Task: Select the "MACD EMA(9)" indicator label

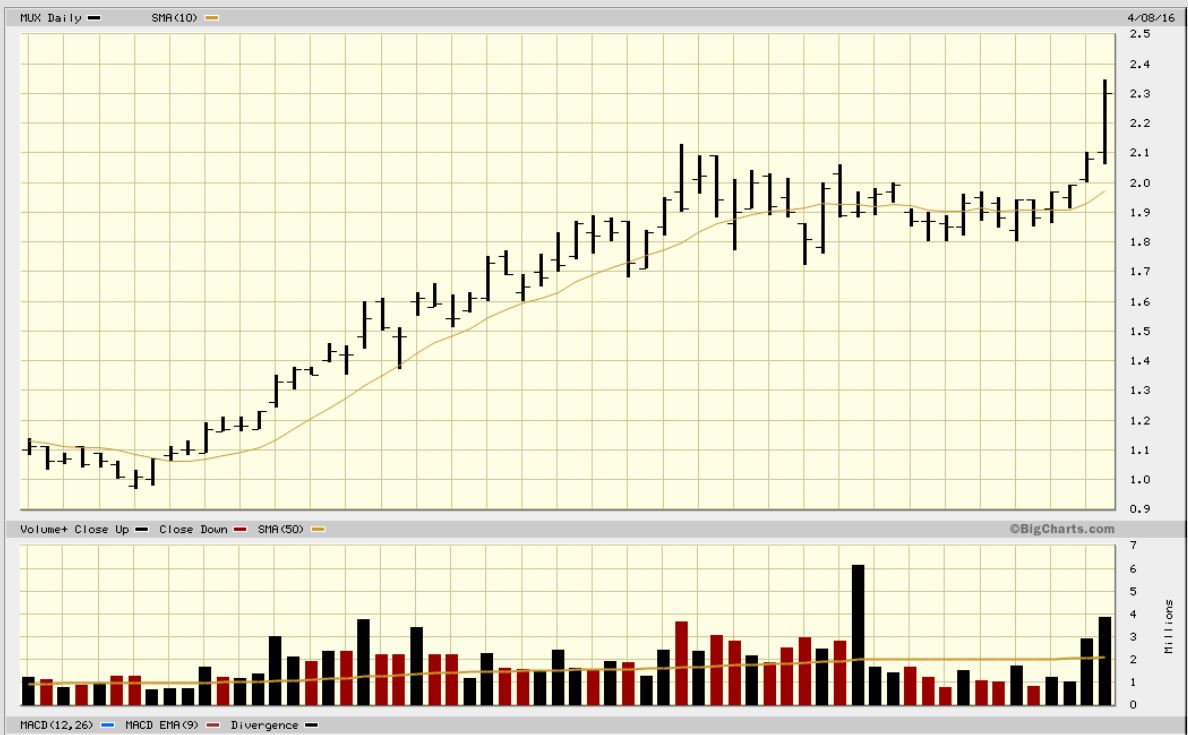Action: coord(161,726)
